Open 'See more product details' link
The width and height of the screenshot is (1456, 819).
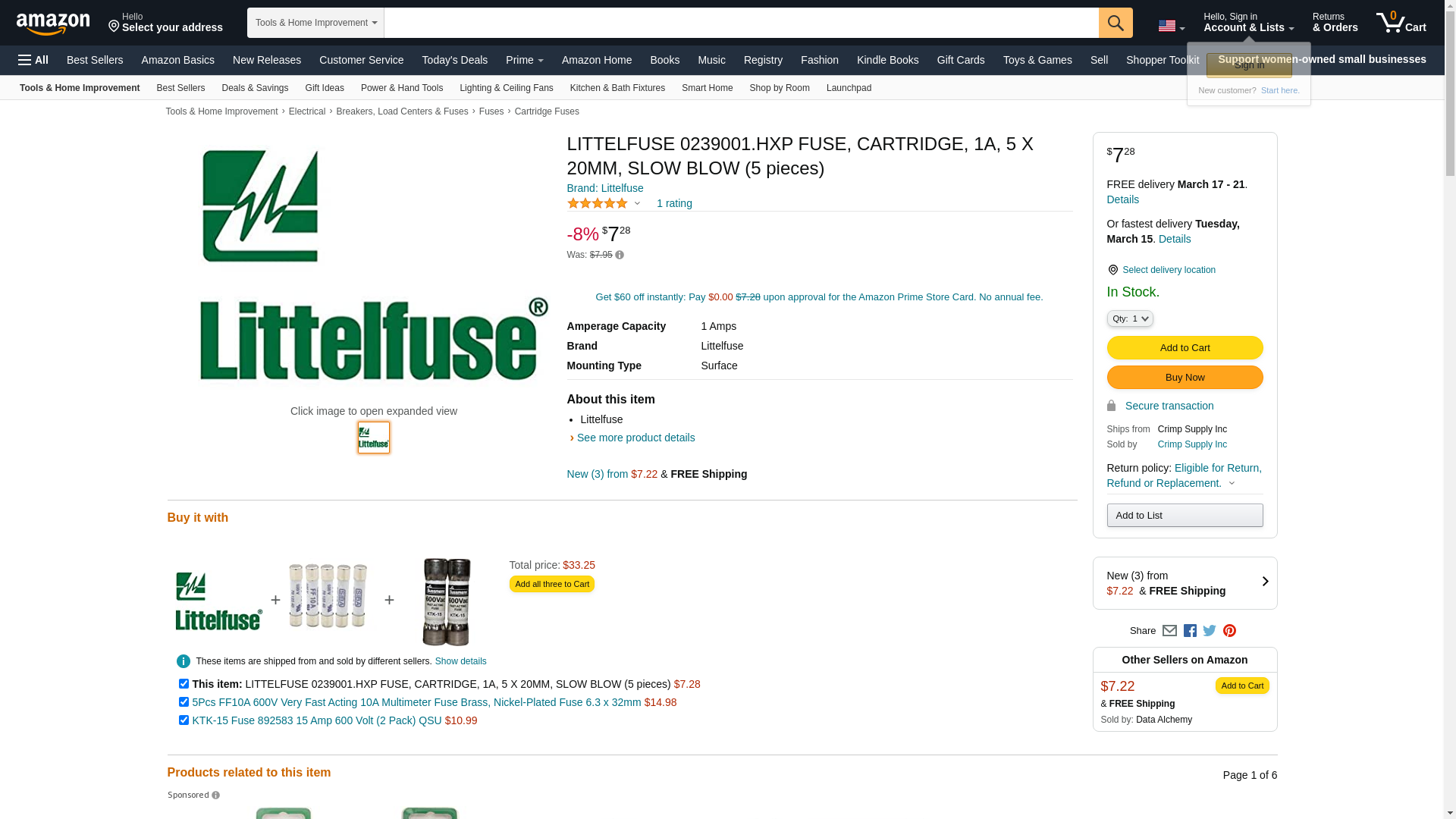click(635, 438)
